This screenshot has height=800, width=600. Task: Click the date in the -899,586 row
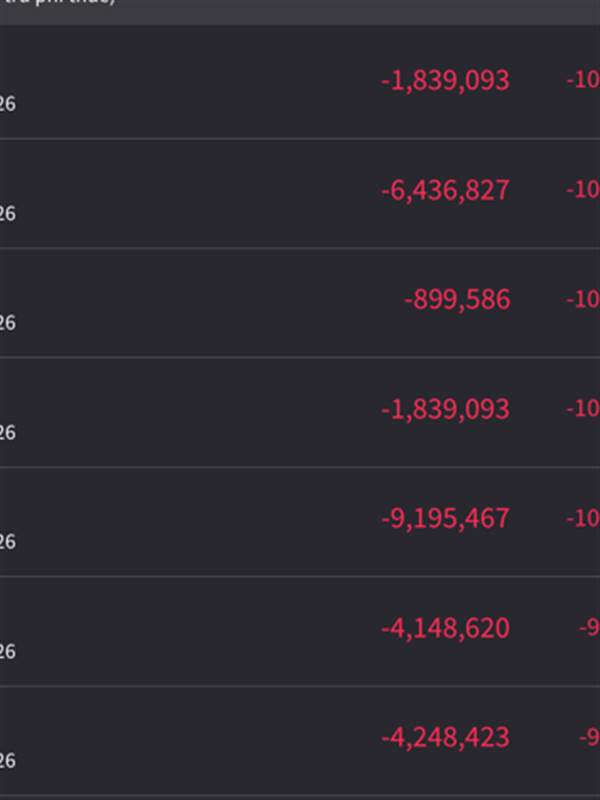[x=7, y=323]
